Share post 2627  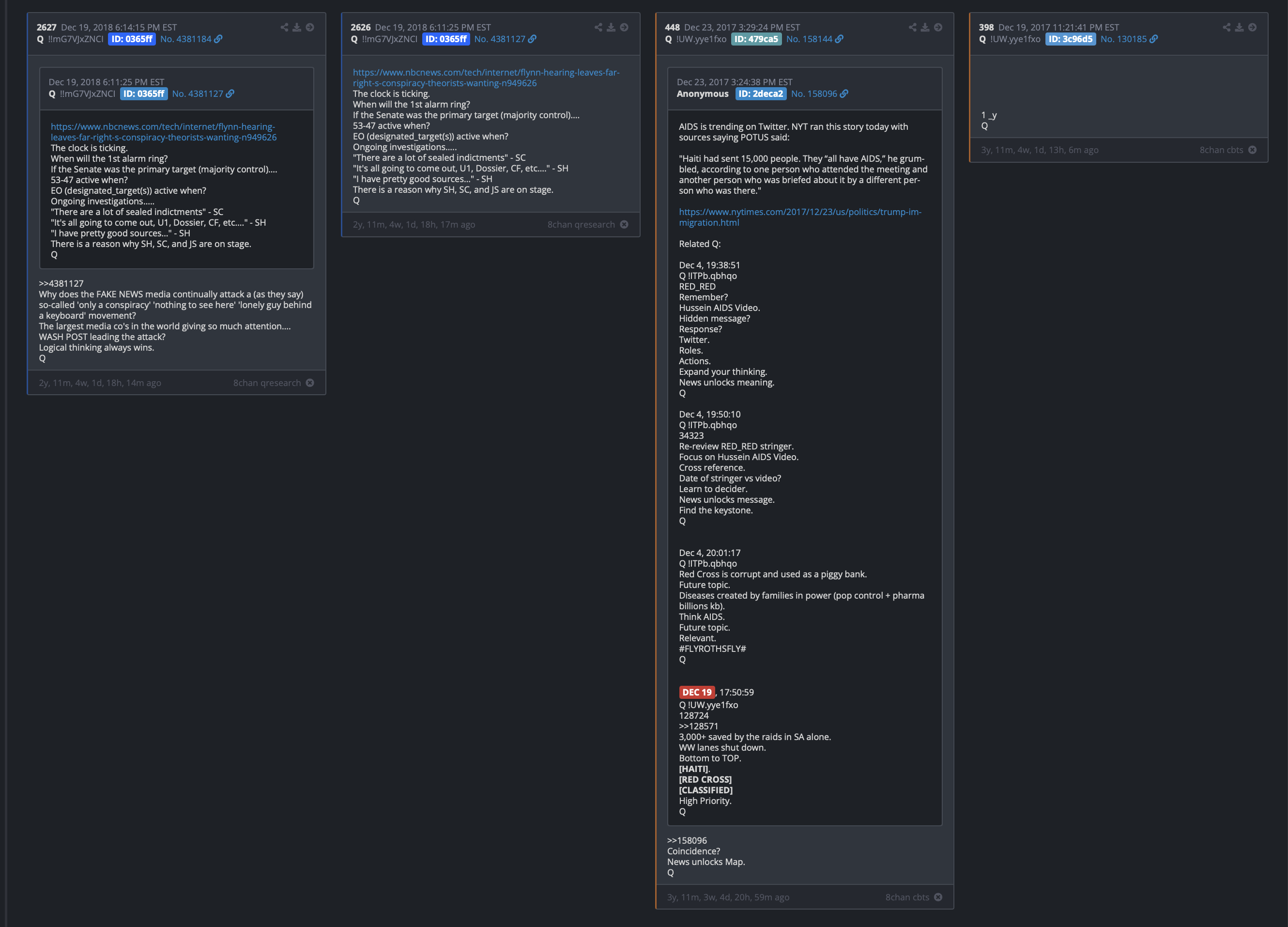tap(284, 27)
